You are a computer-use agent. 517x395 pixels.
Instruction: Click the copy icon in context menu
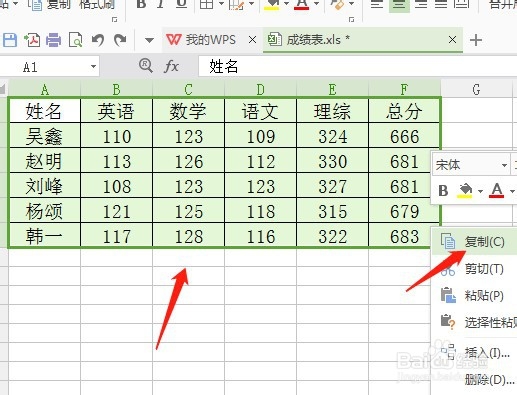[x=448, y=241]
